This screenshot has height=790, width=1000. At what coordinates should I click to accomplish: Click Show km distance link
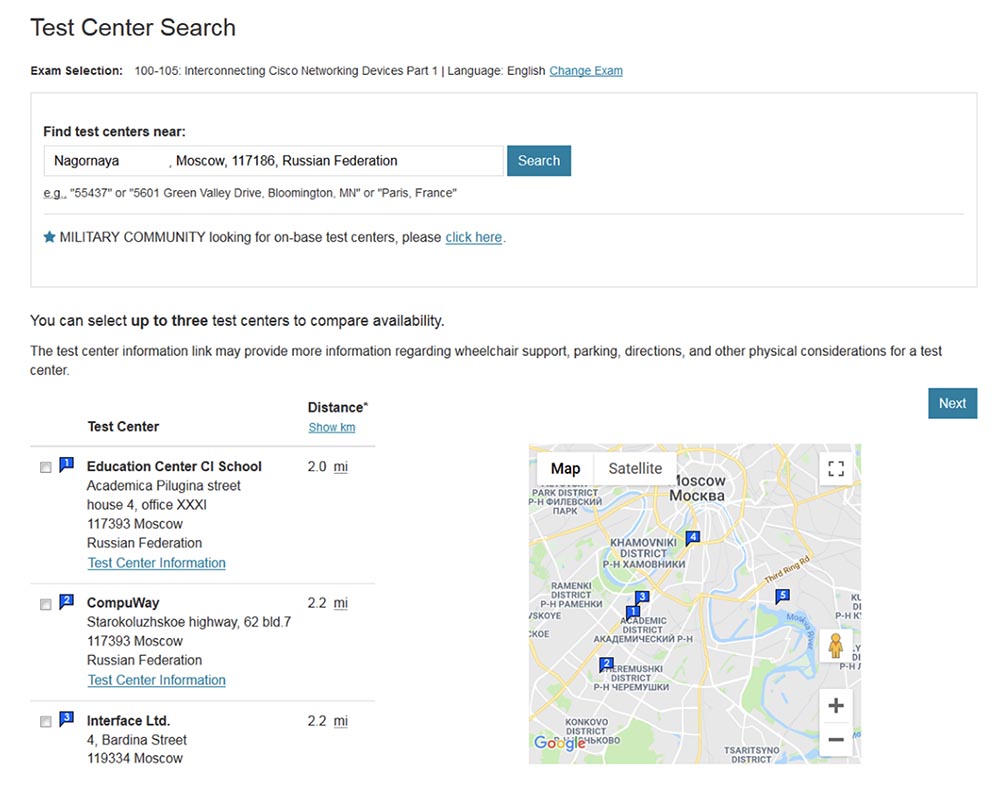point(332,427)
